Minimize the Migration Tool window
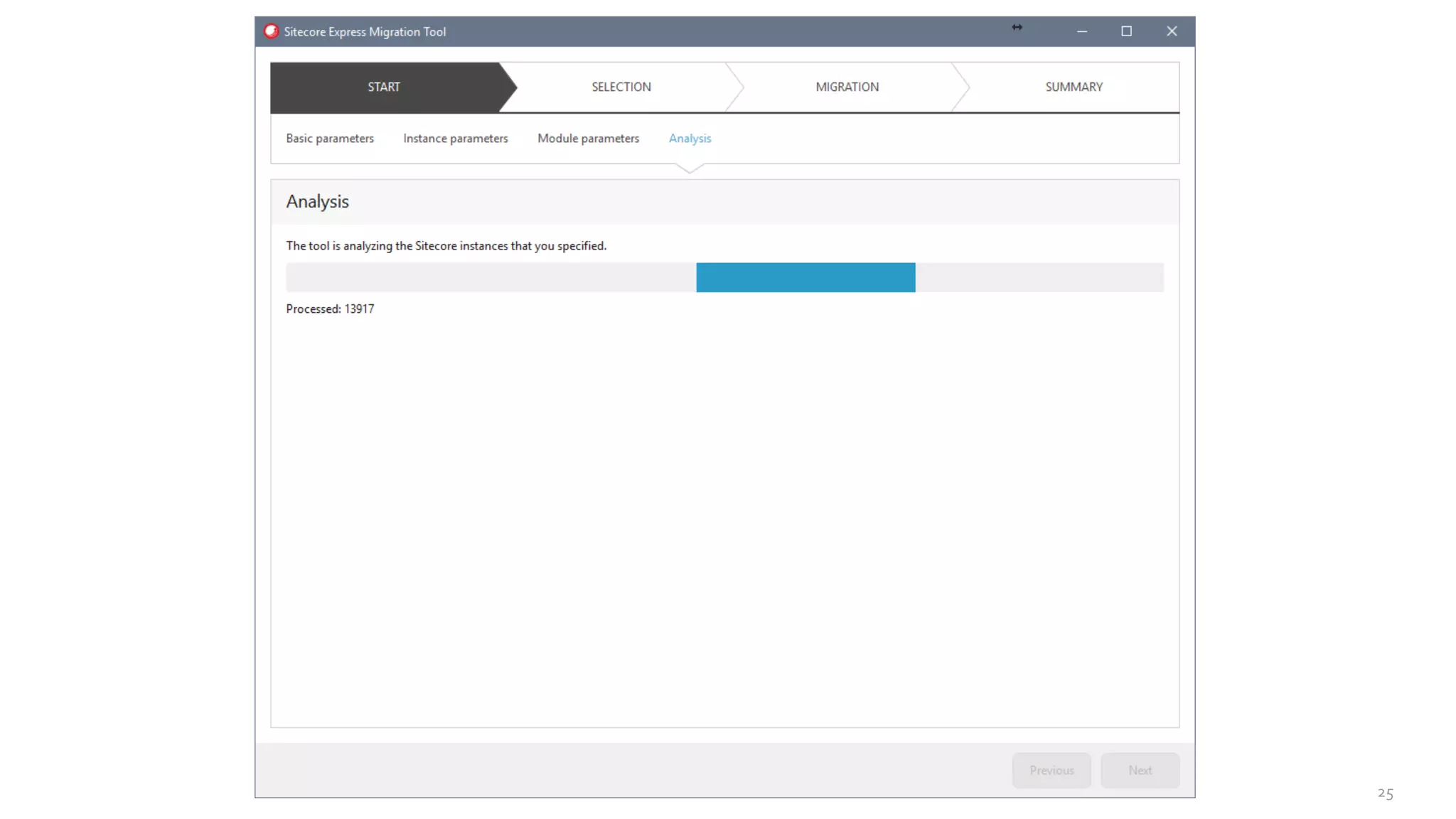Screen dimensions: 1456x819 coord(1081,31)
